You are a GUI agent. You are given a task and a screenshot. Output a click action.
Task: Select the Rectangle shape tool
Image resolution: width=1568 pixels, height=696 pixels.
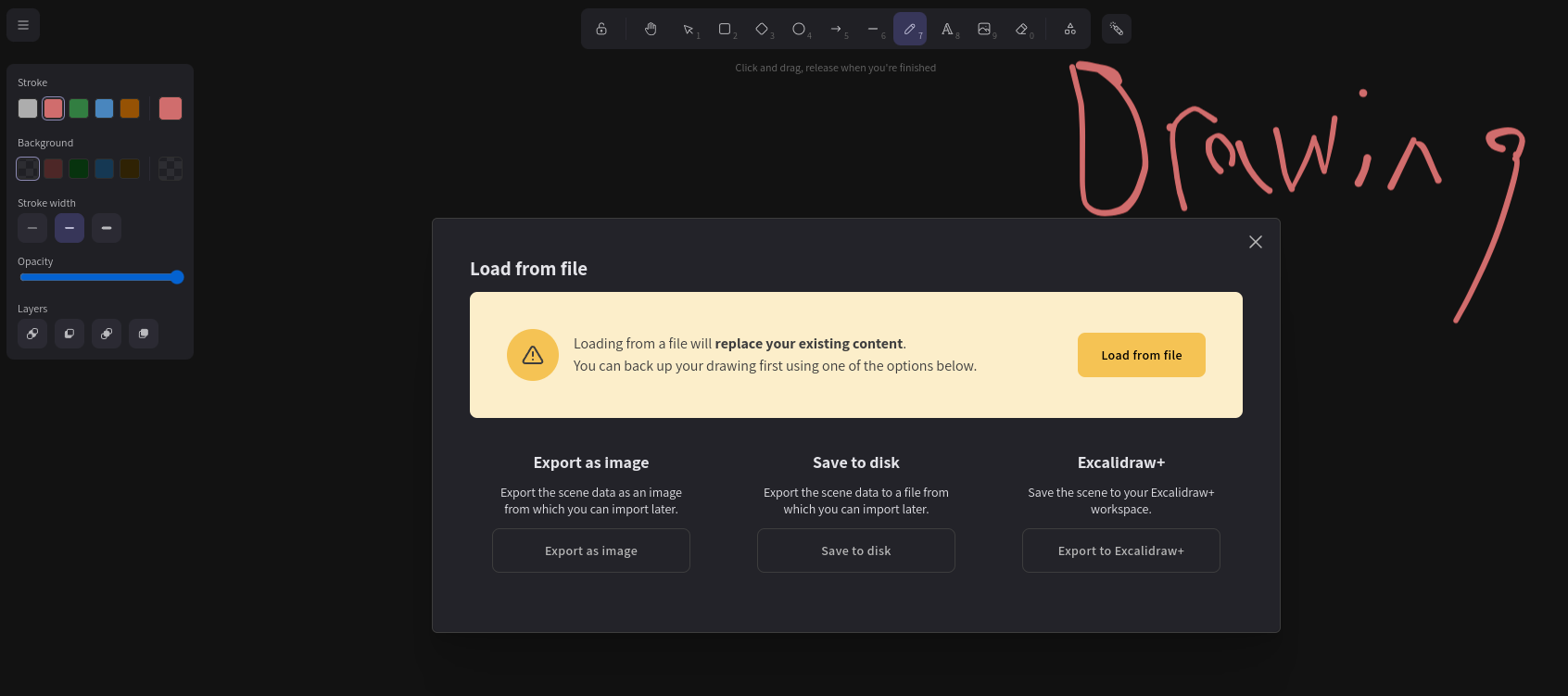(725, 29)
